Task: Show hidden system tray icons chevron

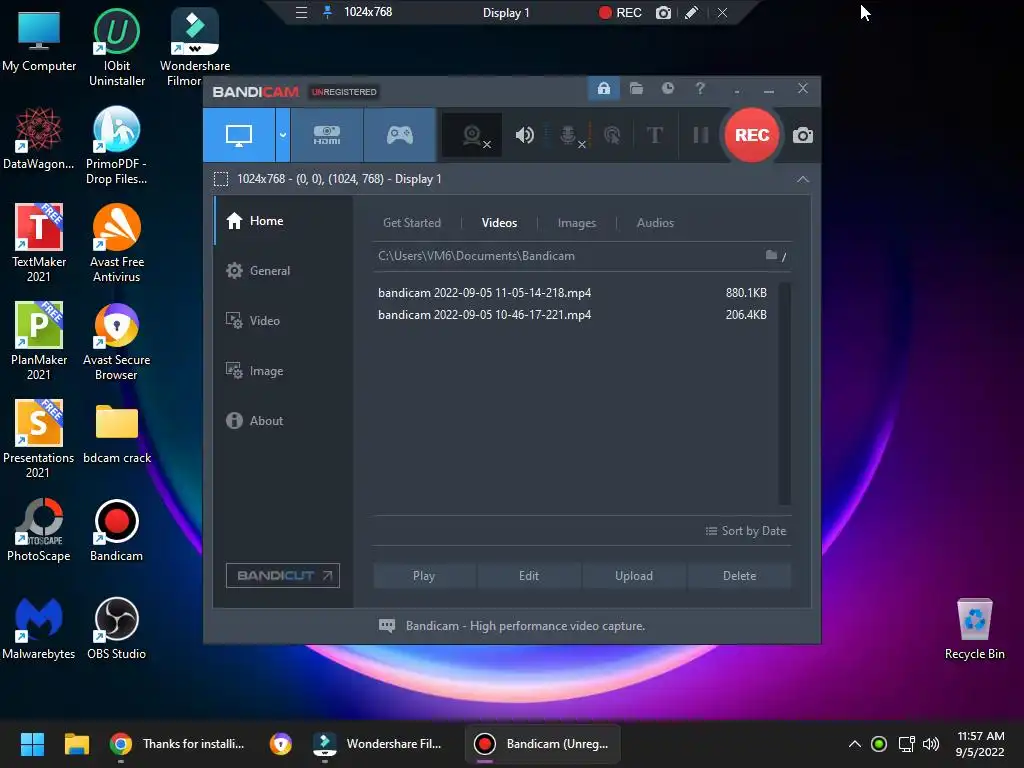Action: (x=854, y=744)
